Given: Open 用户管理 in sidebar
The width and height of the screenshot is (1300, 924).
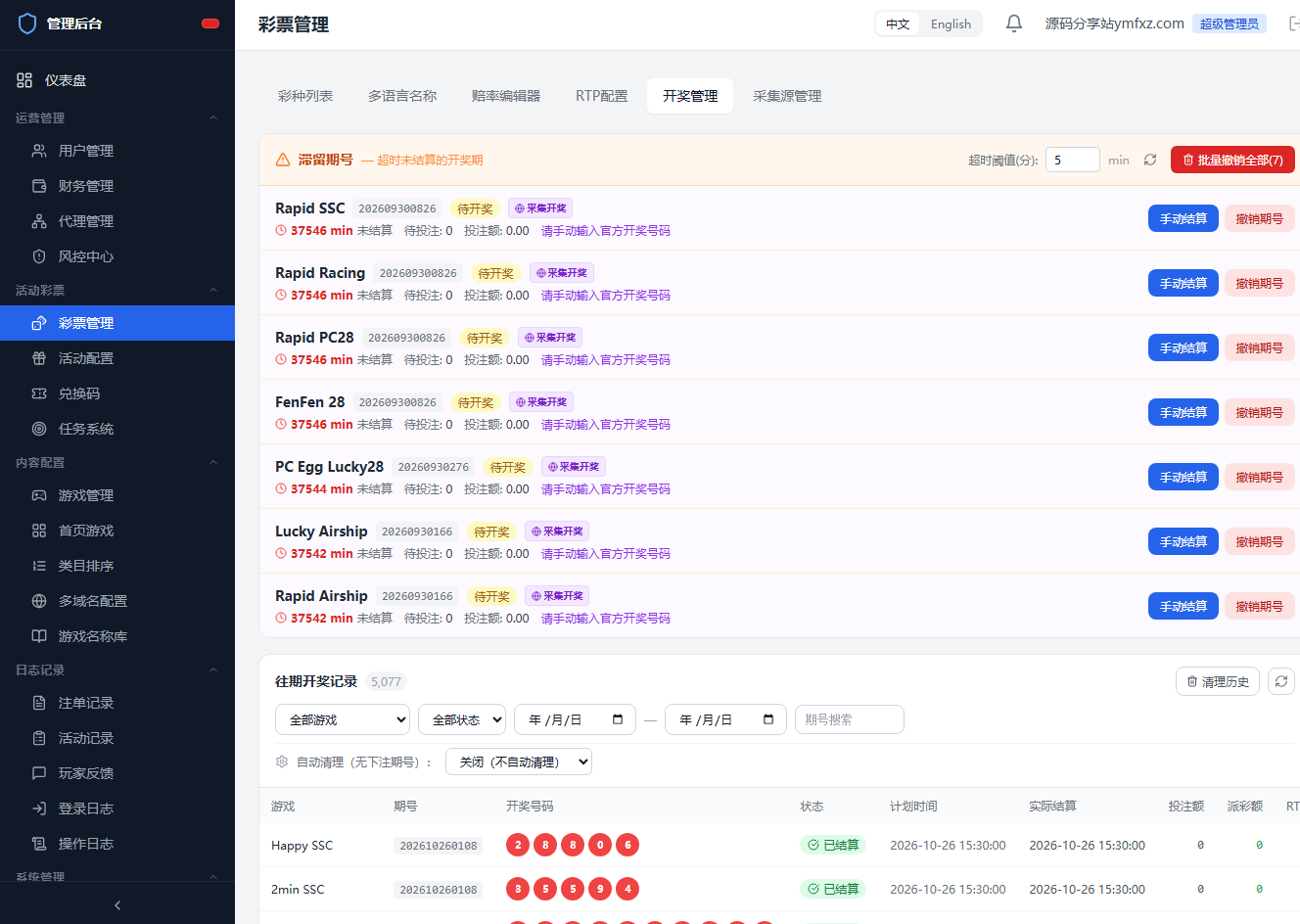Looking at the screenshot, I should coord(117,151).
